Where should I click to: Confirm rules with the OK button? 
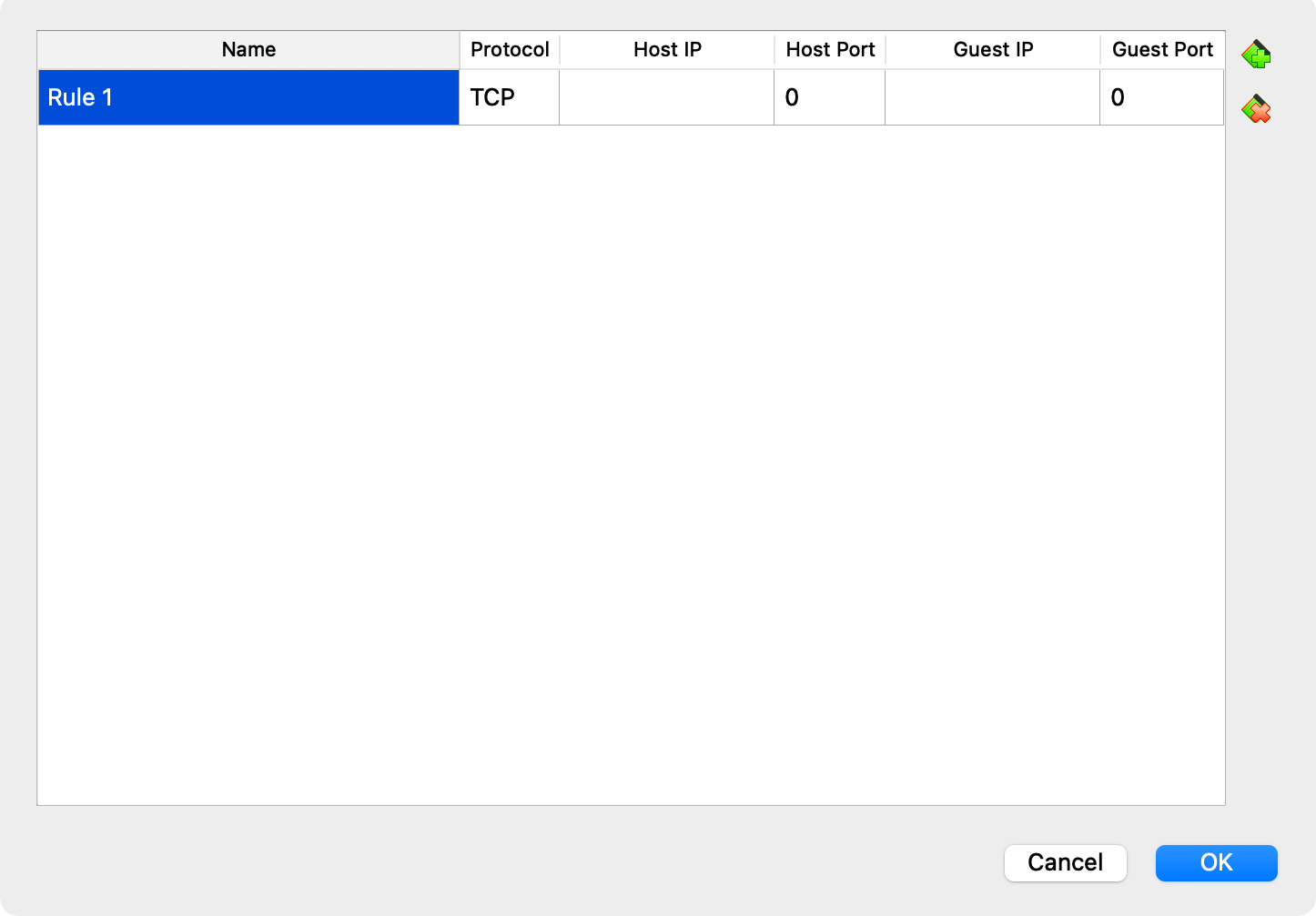pos(1217,862)
